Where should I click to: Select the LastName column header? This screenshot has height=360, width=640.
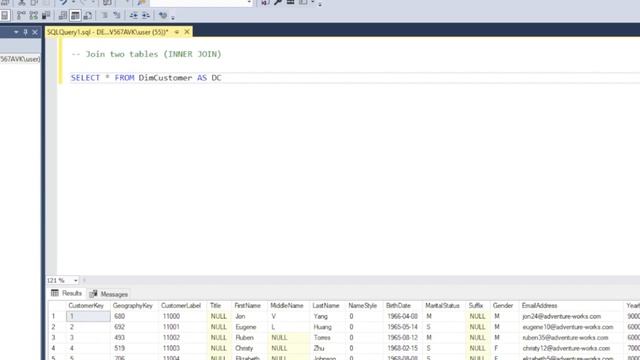(326, 306)
